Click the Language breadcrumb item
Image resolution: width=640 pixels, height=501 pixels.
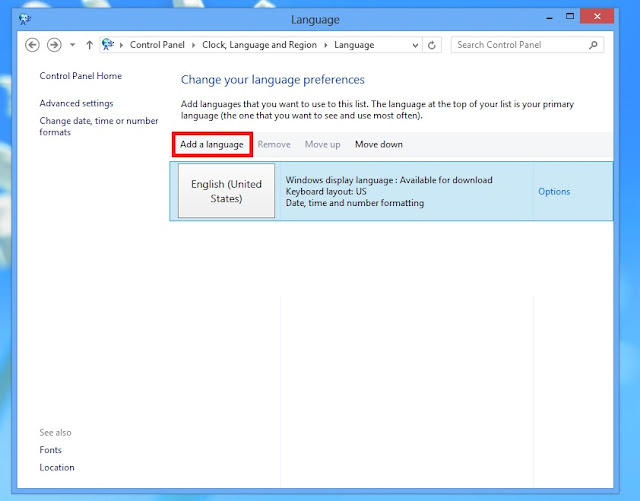354,45
